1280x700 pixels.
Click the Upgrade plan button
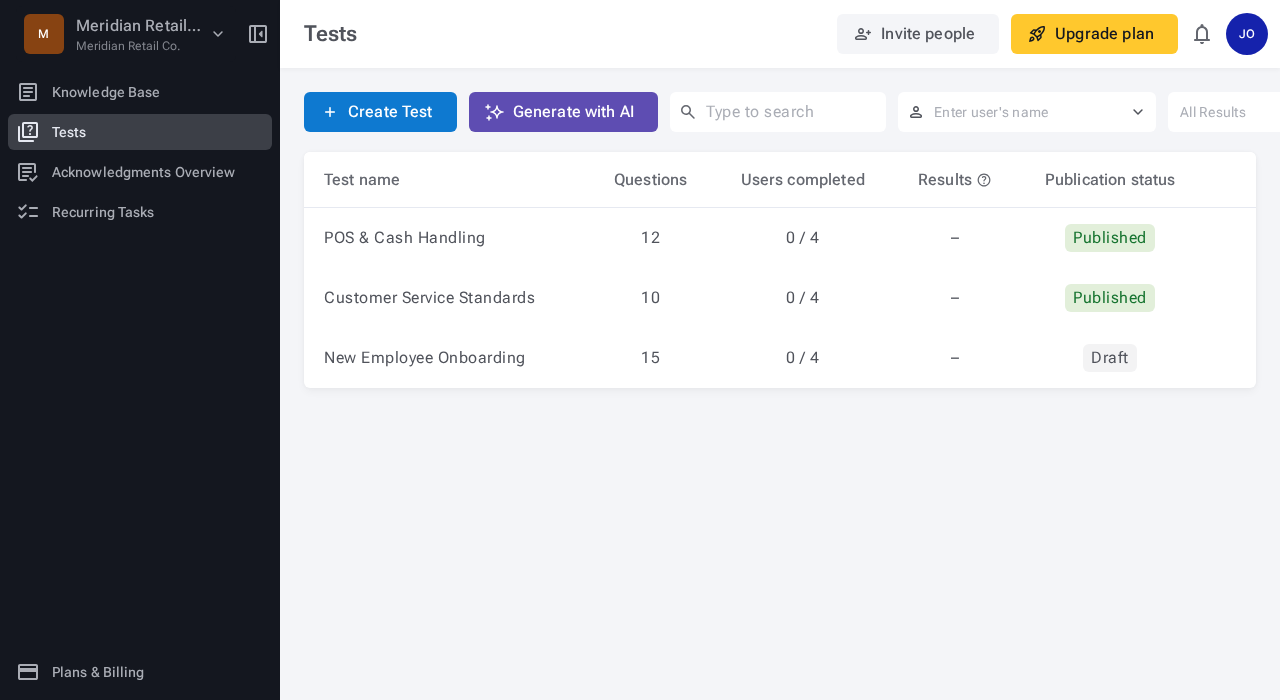coord(1094,34)
